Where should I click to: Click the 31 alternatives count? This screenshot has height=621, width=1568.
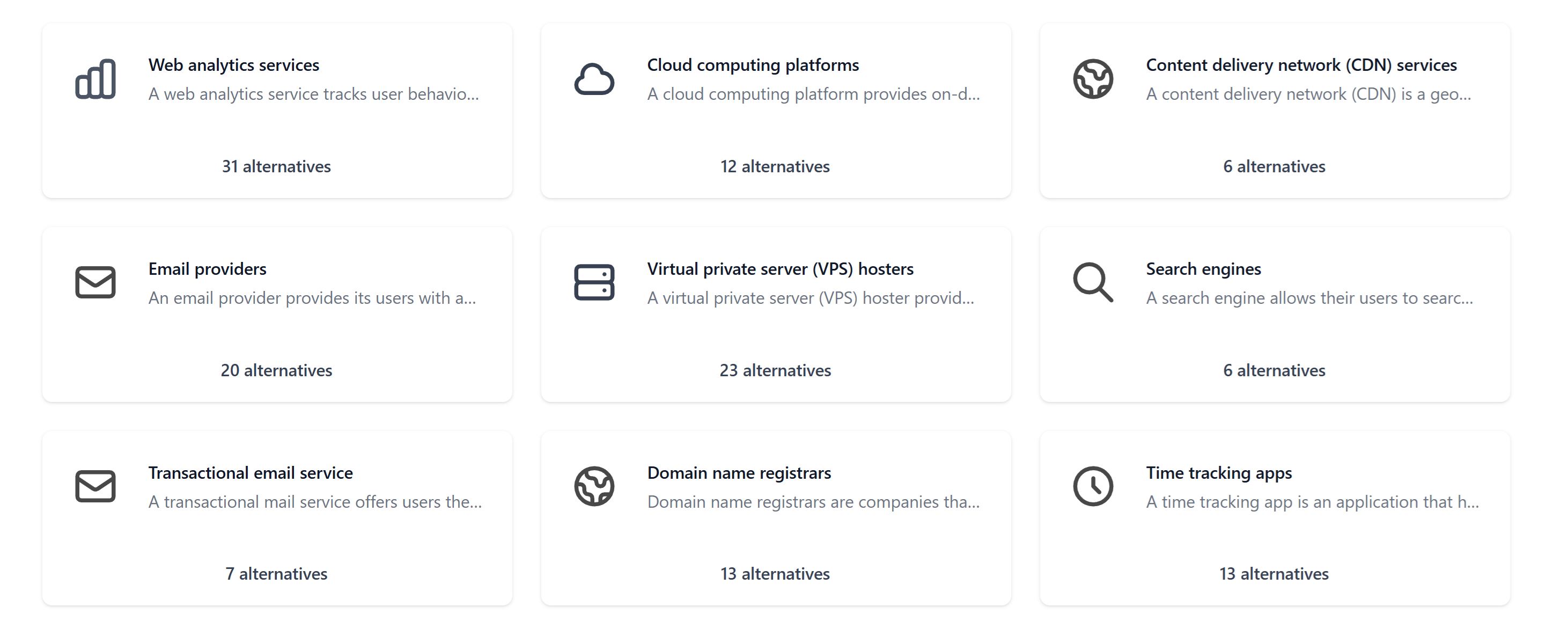[276, 166]
